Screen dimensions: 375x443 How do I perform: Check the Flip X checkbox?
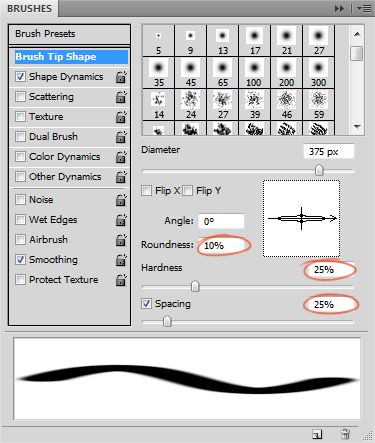[146, 191]
